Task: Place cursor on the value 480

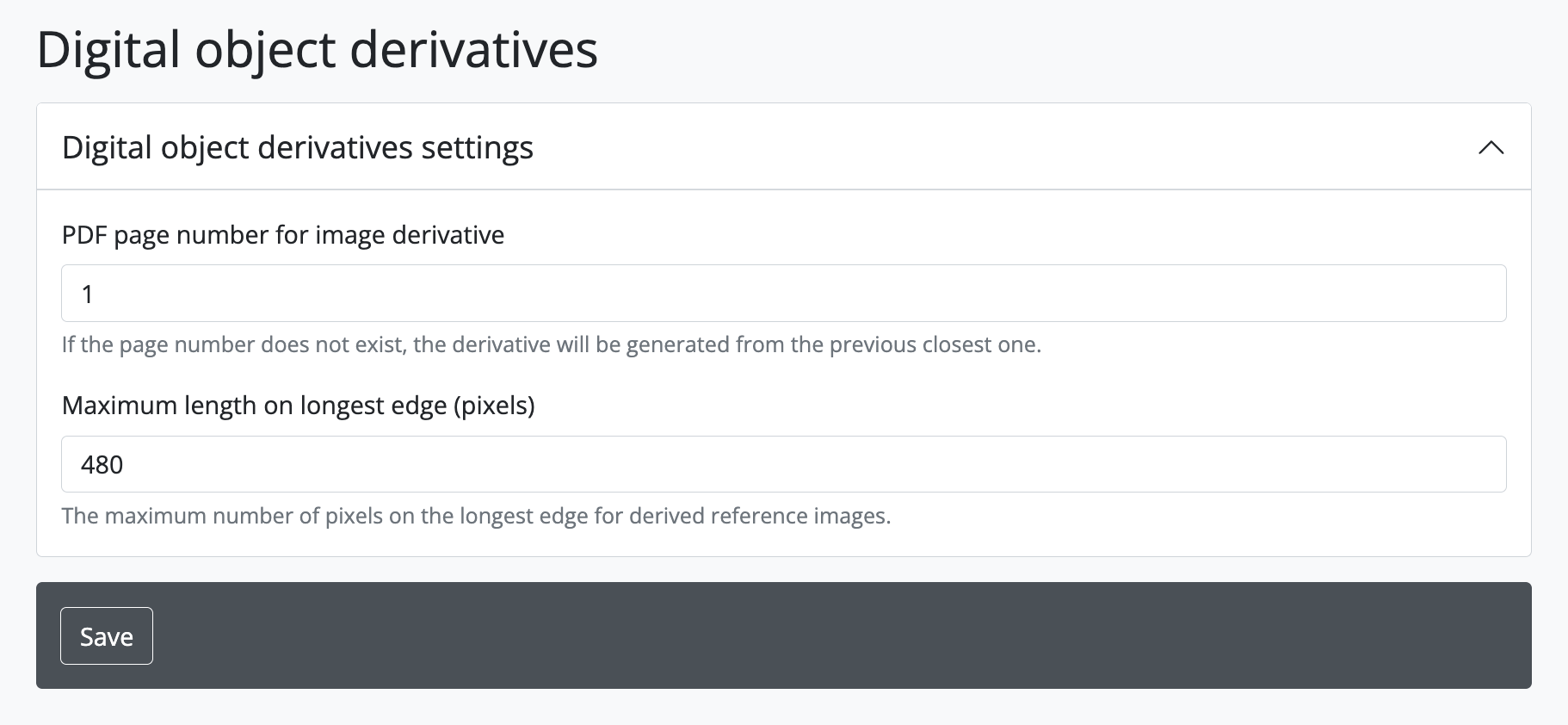Action: 102,465
